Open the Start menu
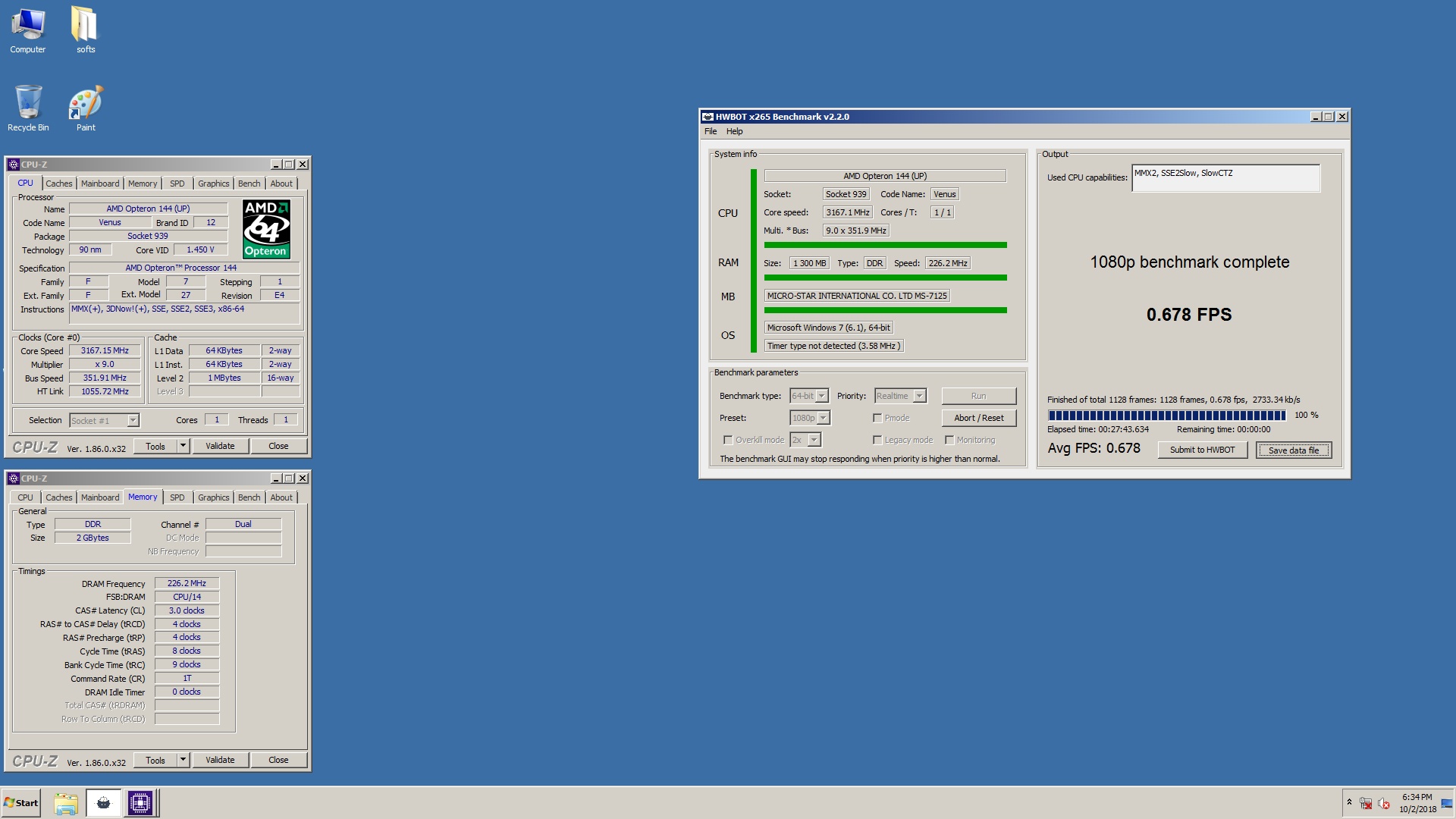 pyautogui.click(x=21, y=803)
